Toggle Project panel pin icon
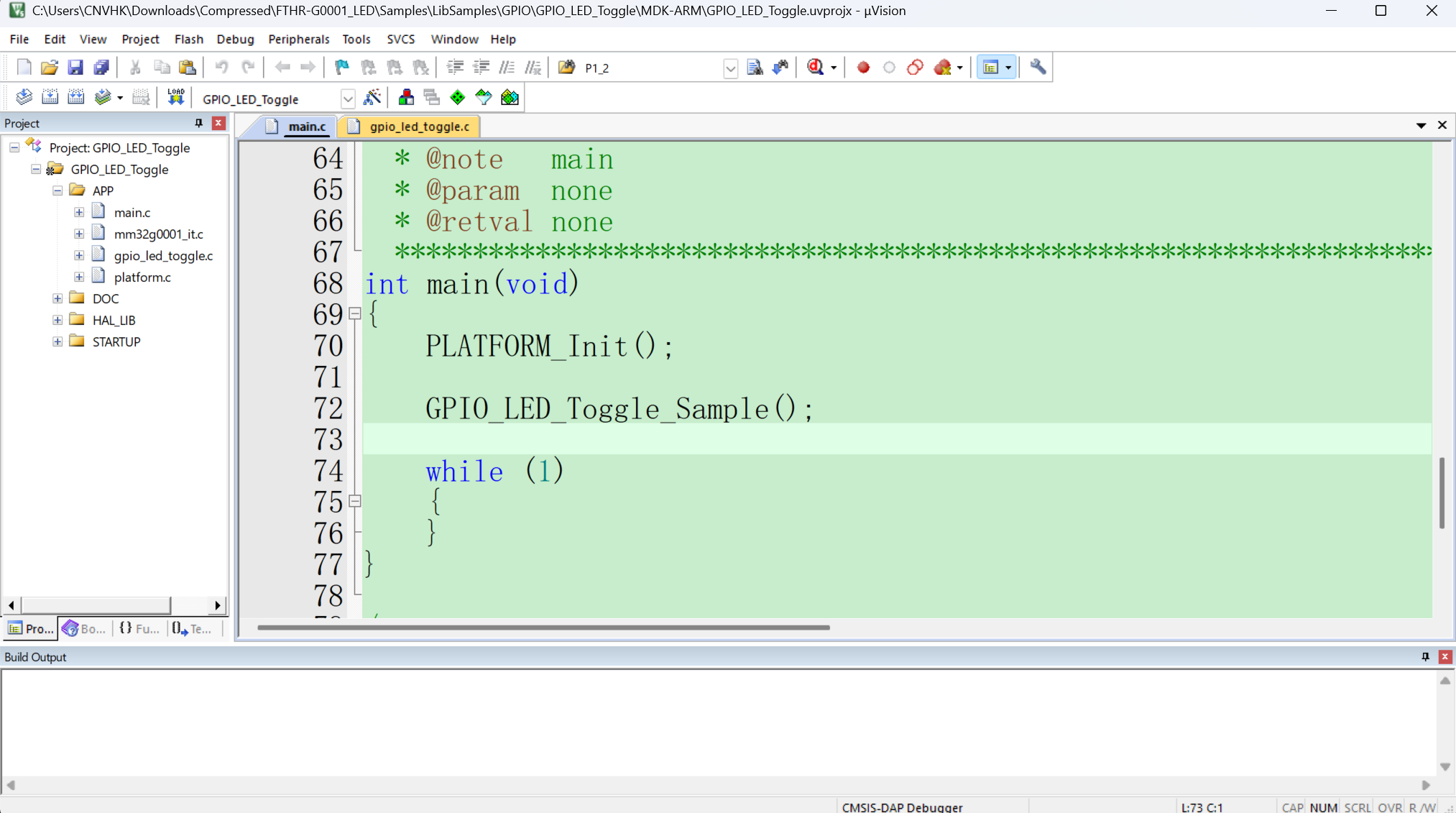Viewport: 1456px width, 813px height. [x=199, y=123]
